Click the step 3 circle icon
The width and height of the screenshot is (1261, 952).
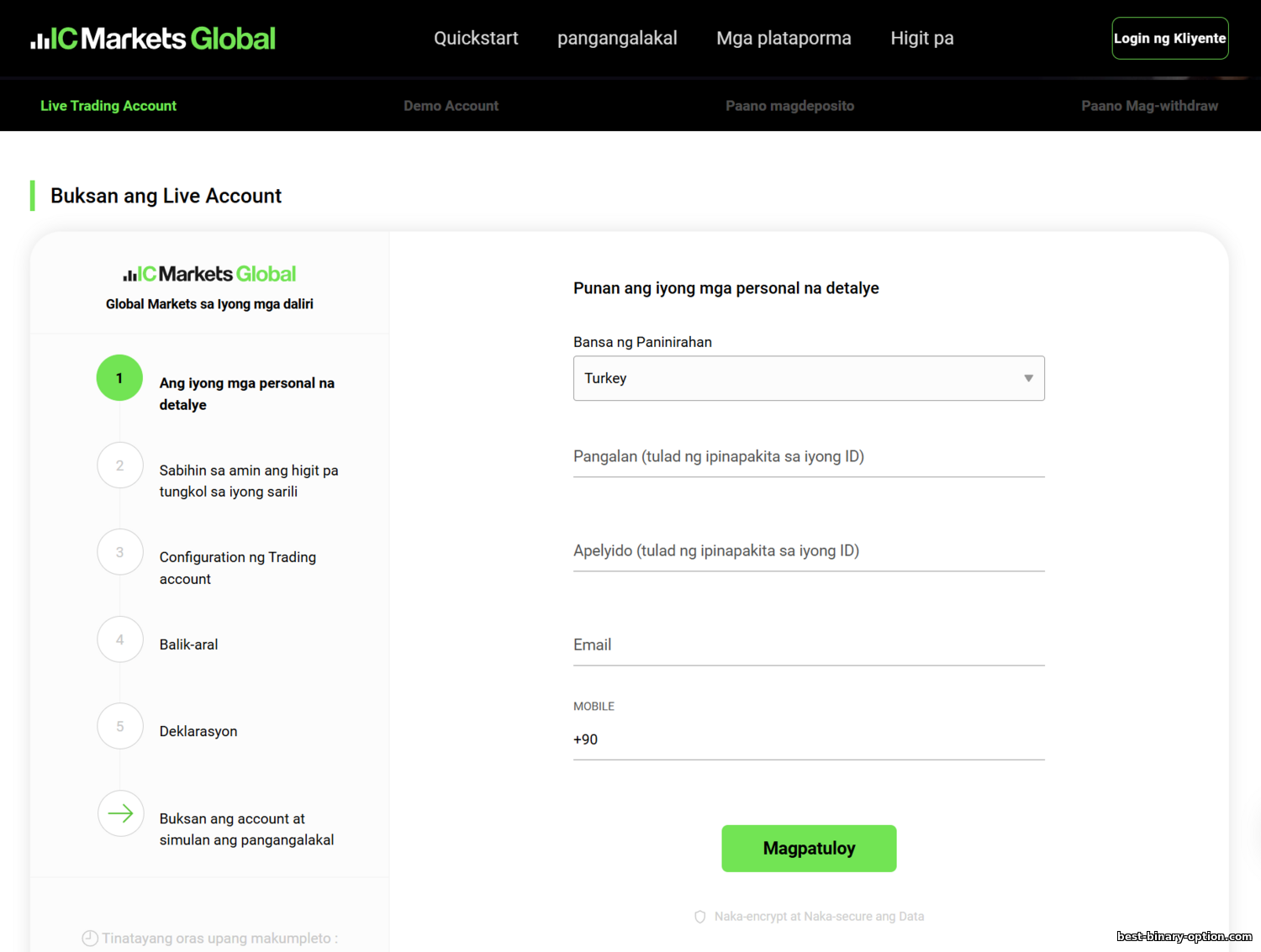coord(120,552)
